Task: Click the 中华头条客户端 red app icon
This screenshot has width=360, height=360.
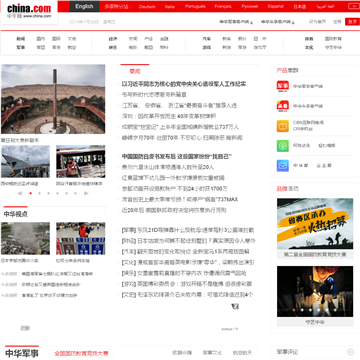Action: [283, 106]
